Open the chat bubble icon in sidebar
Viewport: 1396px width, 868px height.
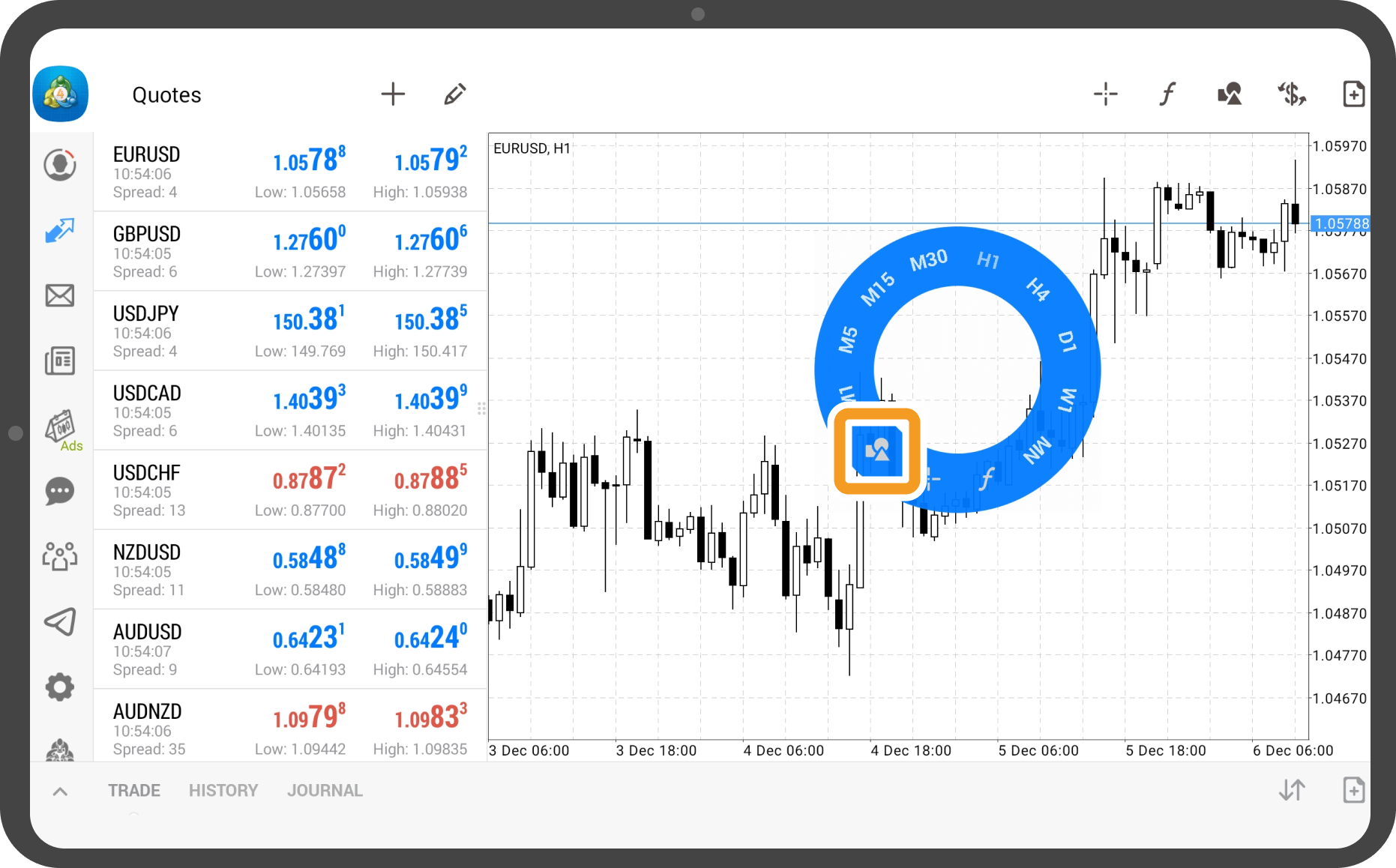(60, 492)
